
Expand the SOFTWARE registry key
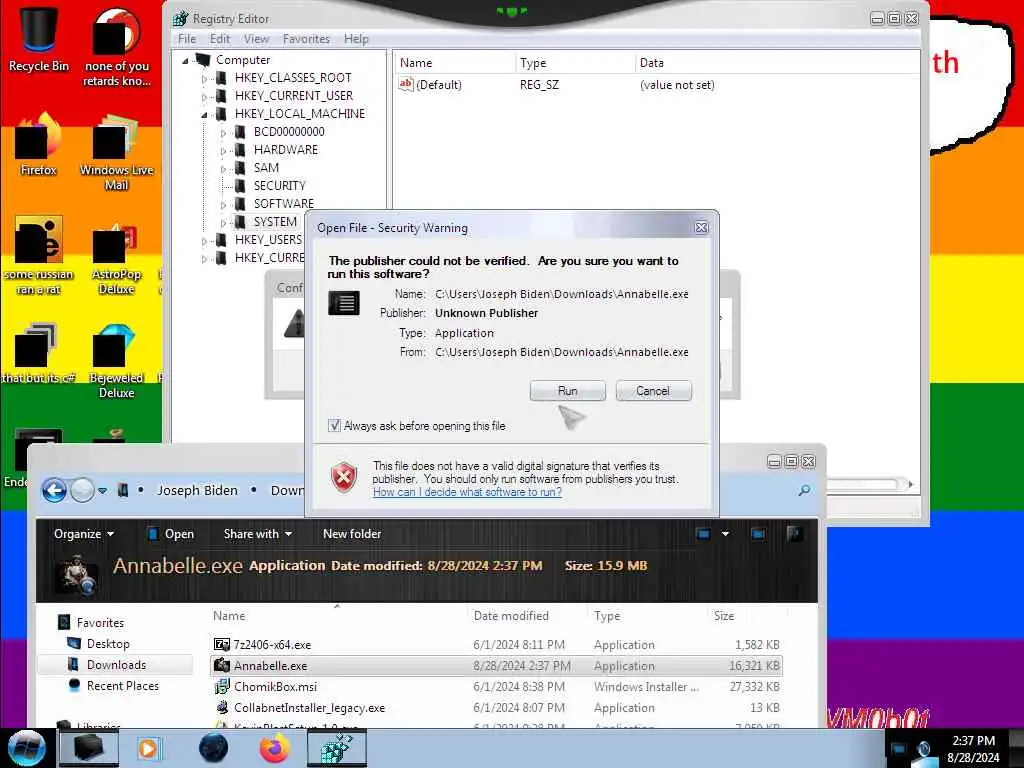(x=223, y=204)
